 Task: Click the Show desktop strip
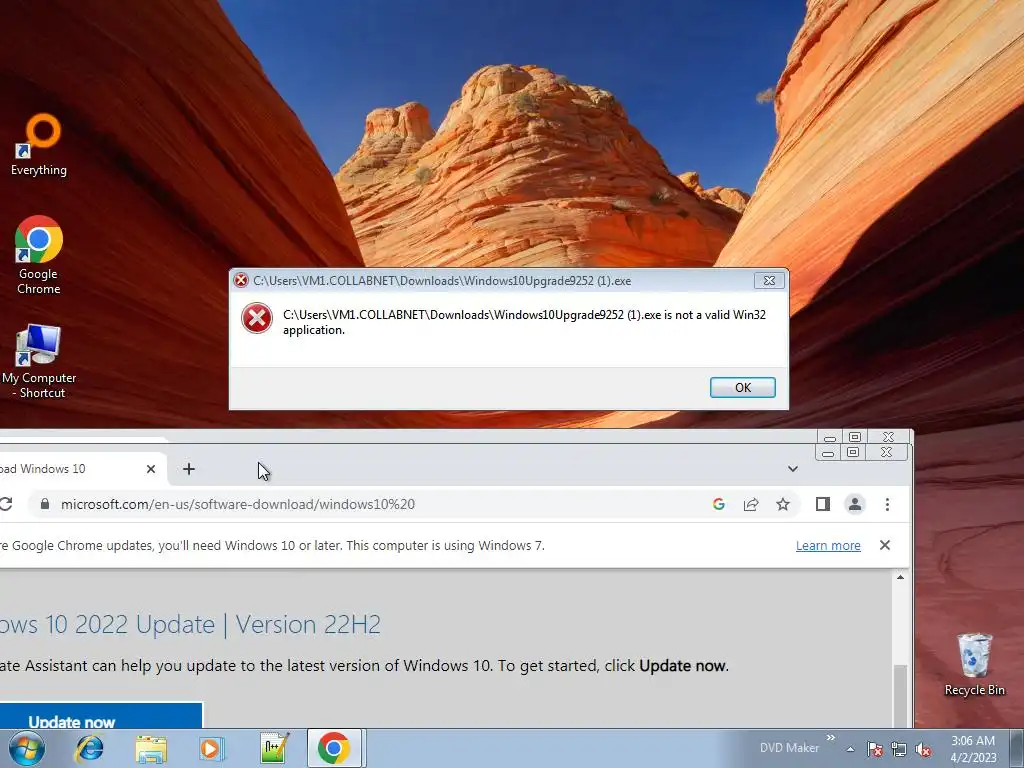point(1017,748)
